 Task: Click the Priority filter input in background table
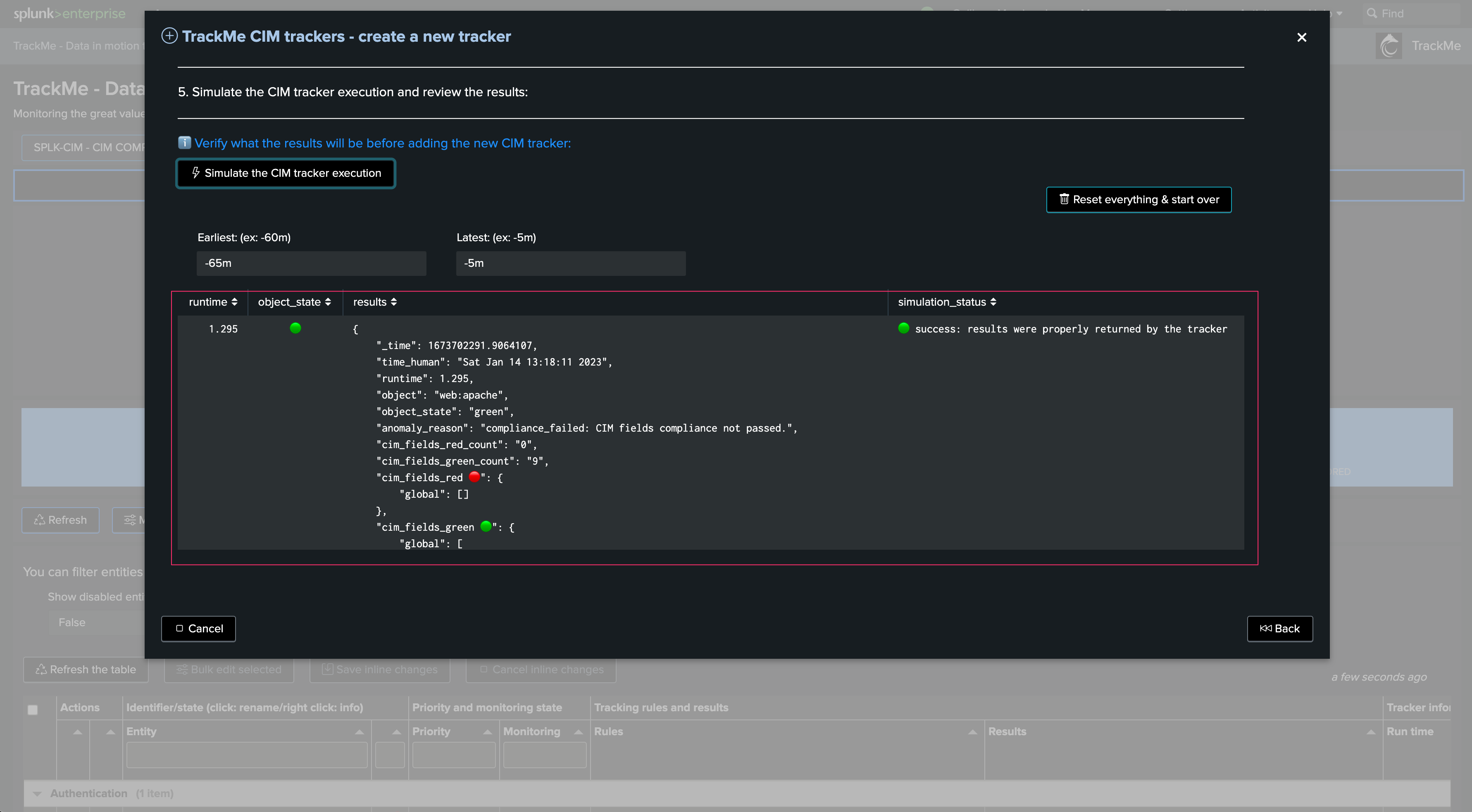point(454,755)
